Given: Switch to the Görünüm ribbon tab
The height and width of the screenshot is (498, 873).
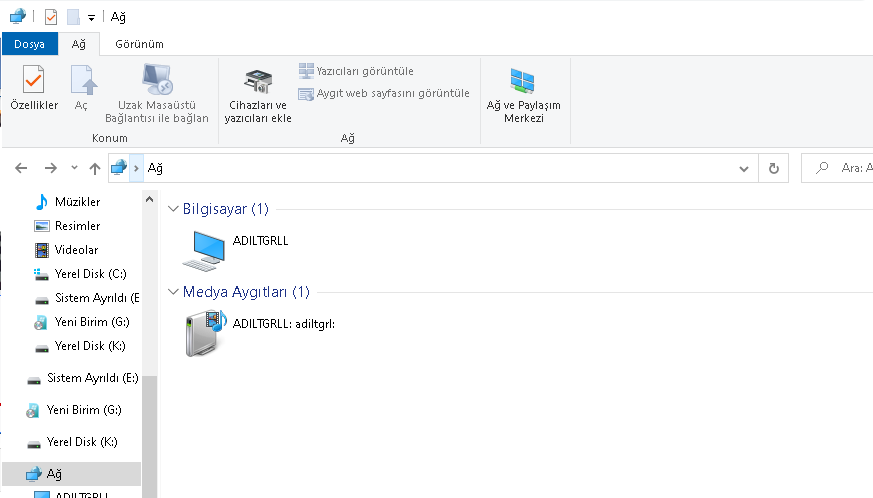Looking at the screenshot, I should [x=139, y=44].
